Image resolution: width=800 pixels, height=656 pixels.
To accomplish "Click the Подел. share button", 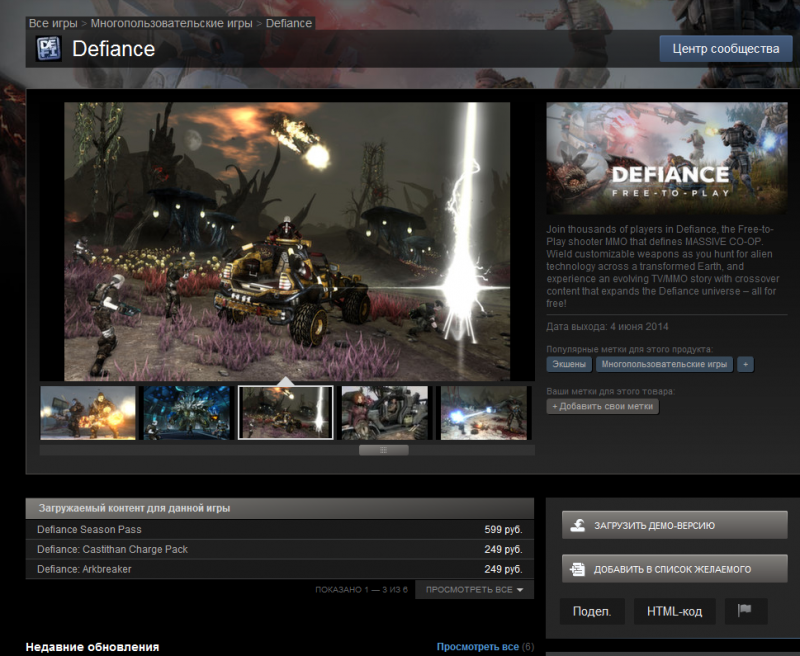I will 592,611.
